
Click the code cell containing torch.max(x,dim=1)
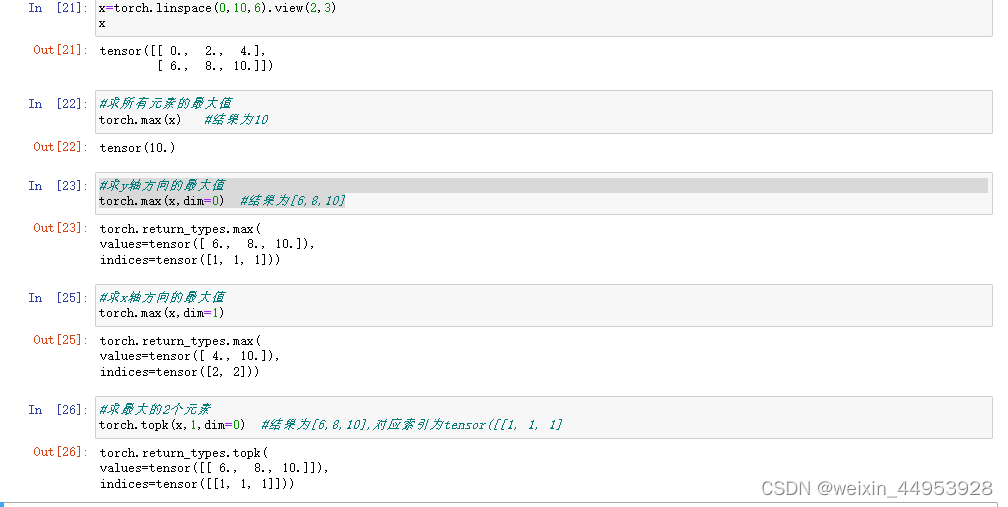(x=544, y=305)
